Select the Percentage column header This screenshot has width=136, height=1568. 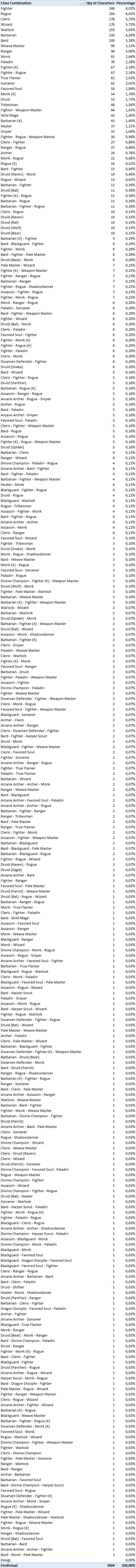(126, 3)
